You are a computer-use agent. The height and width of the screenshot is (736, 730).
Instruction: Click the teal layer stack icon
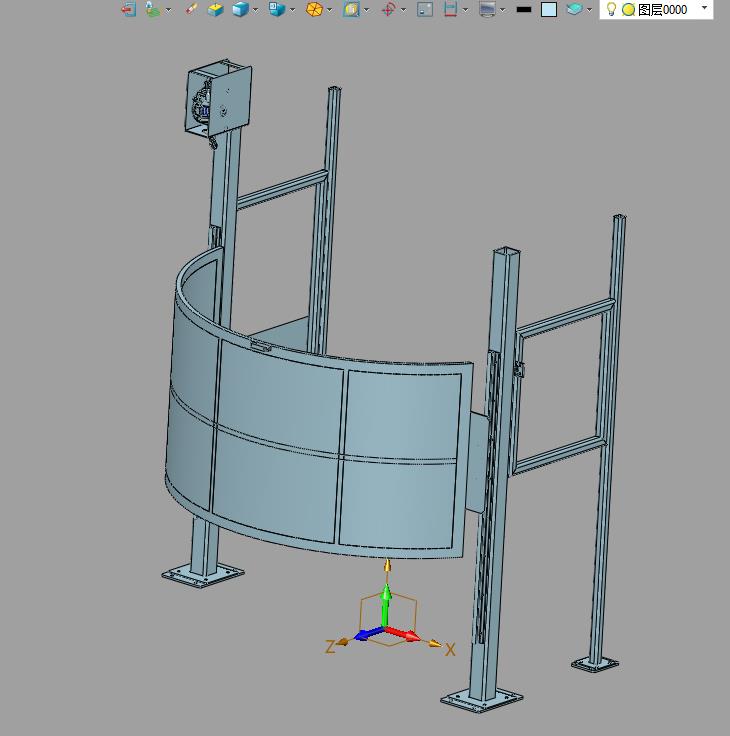pyautogui.click(x=574, y=9)
